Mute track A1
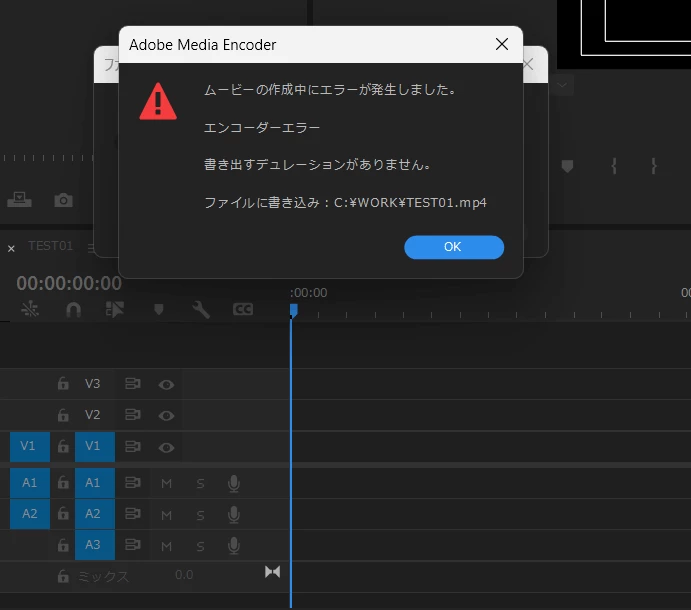The width and height of the screenshot is (691, 610). [166, 484]
